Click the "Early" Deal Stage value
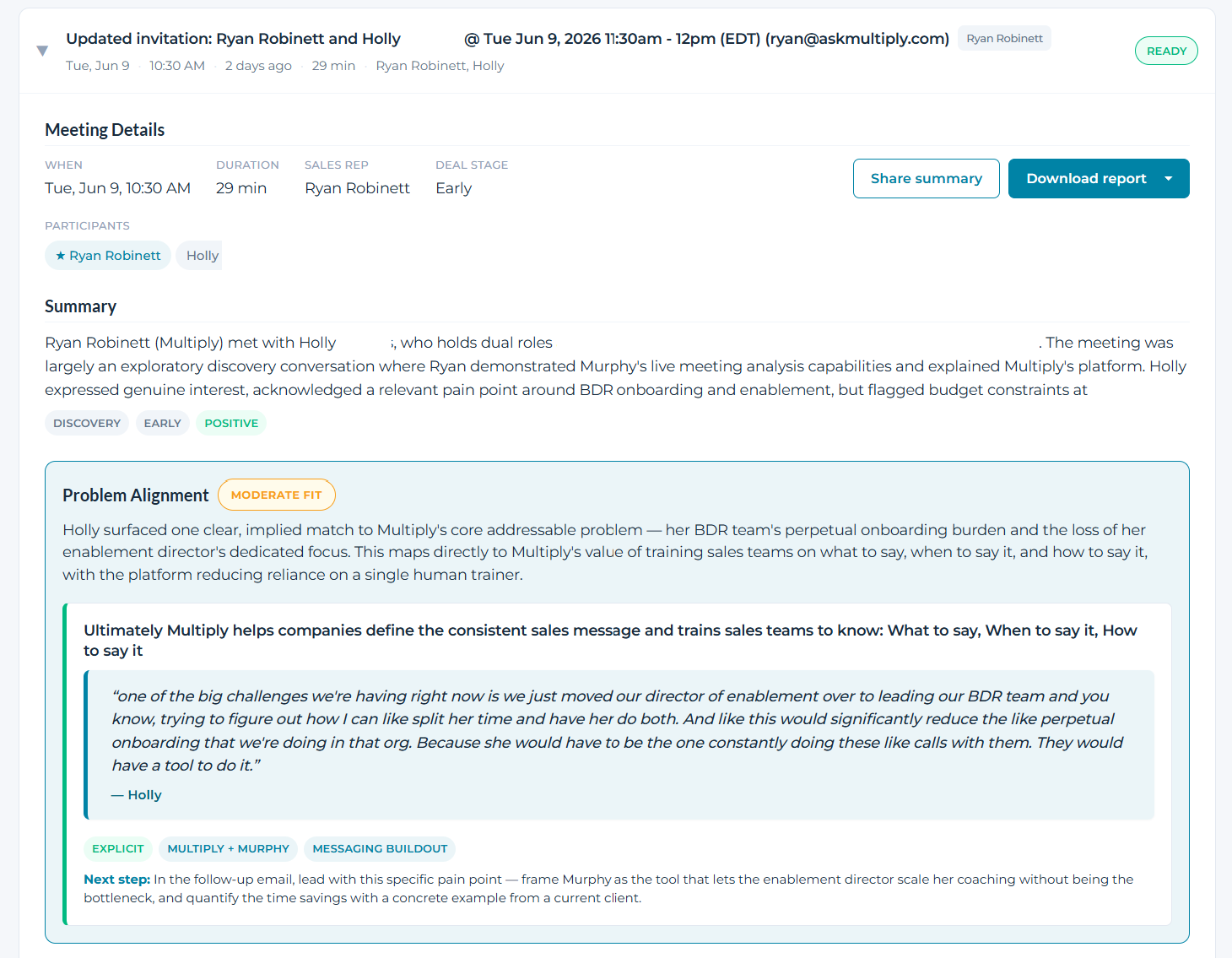 453,188
